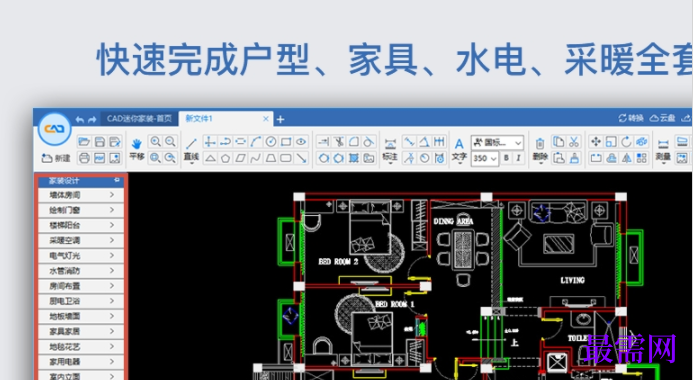Image resolution: width=695 pixels, height=380 pixels.
Task: Click the rotate circular arrow icon
Action: click(x=626, y=141)
